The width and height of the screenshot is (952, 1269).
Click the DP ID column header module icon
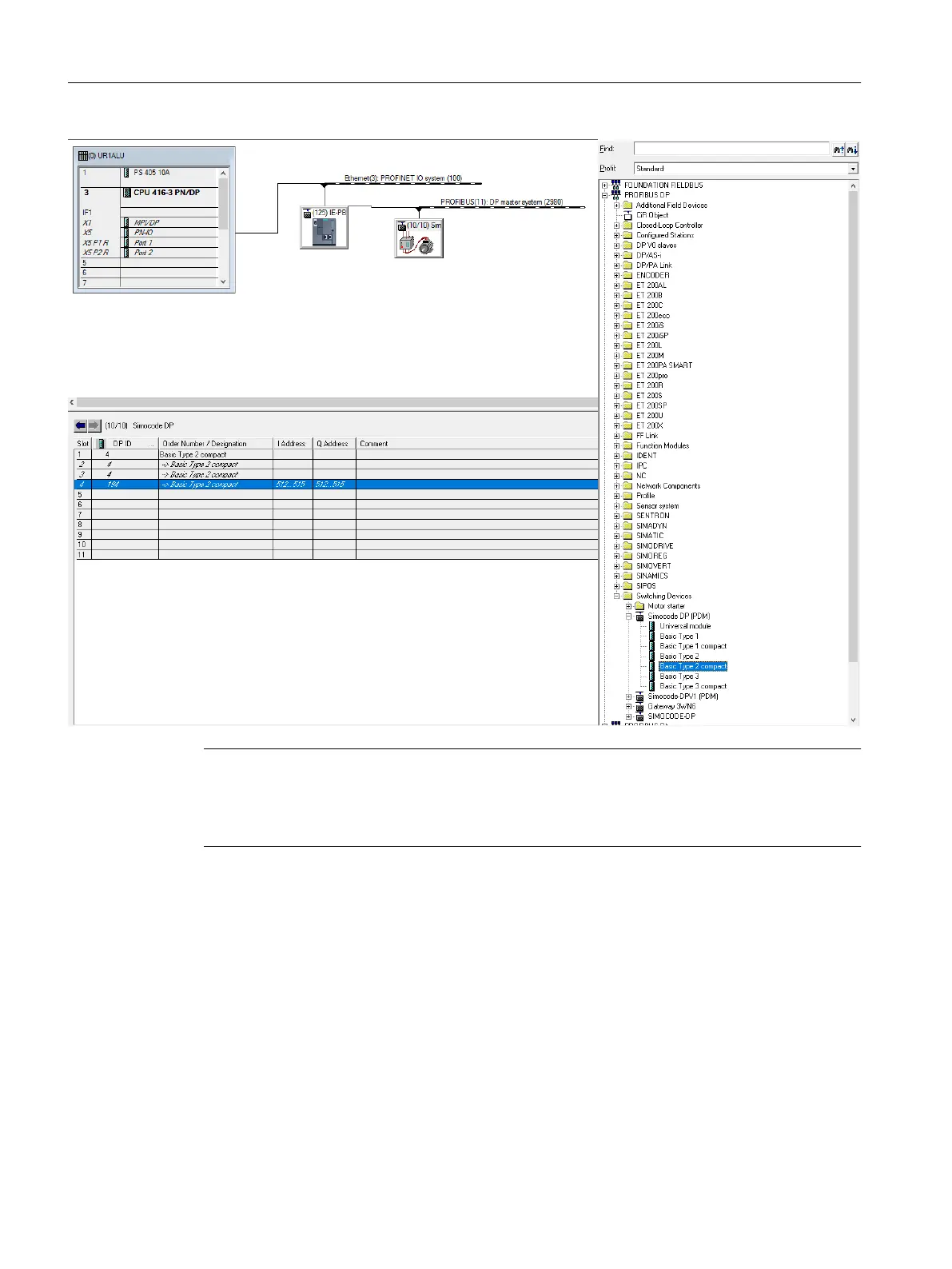[x=101, y=443]
